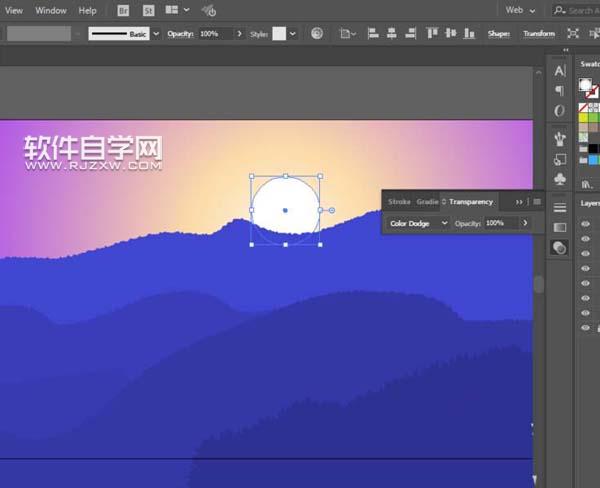This screenshot has width=600, height=488.
Task: Open the Paragraph panel icon
Action: point(560,91)
